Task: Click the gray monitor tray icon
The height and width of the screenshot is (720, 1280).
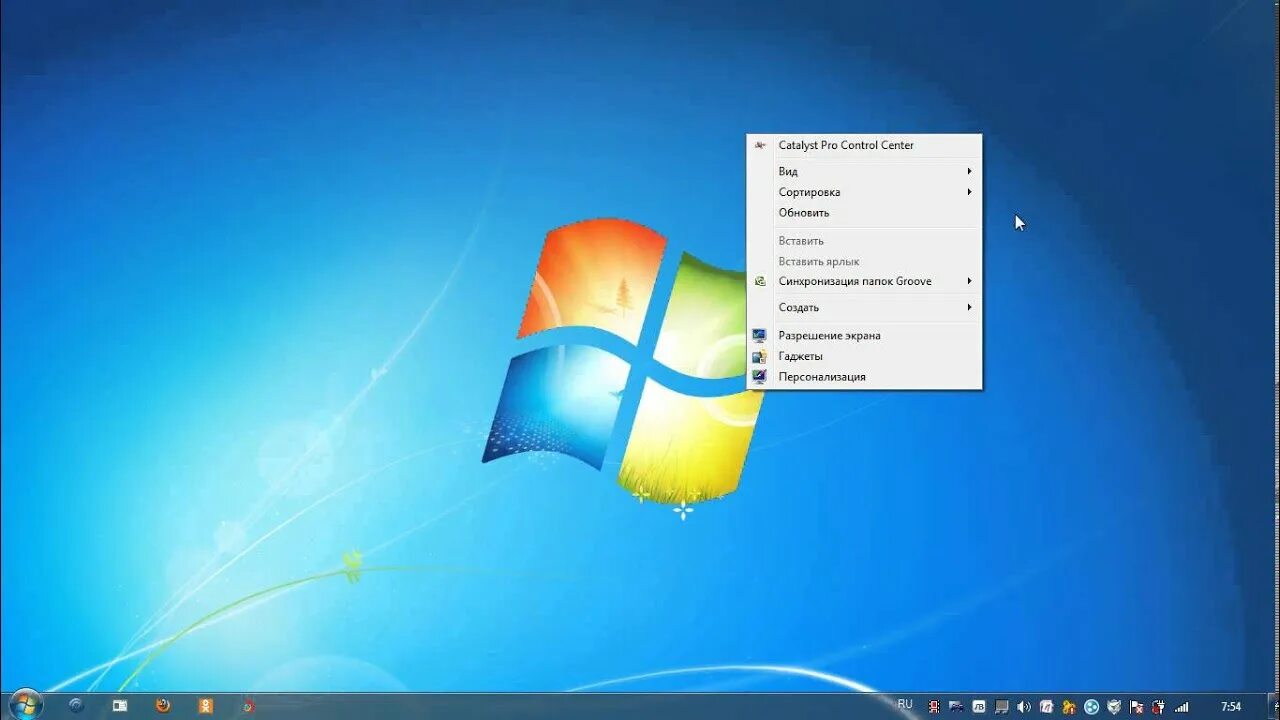Action: coord(1002,706)
